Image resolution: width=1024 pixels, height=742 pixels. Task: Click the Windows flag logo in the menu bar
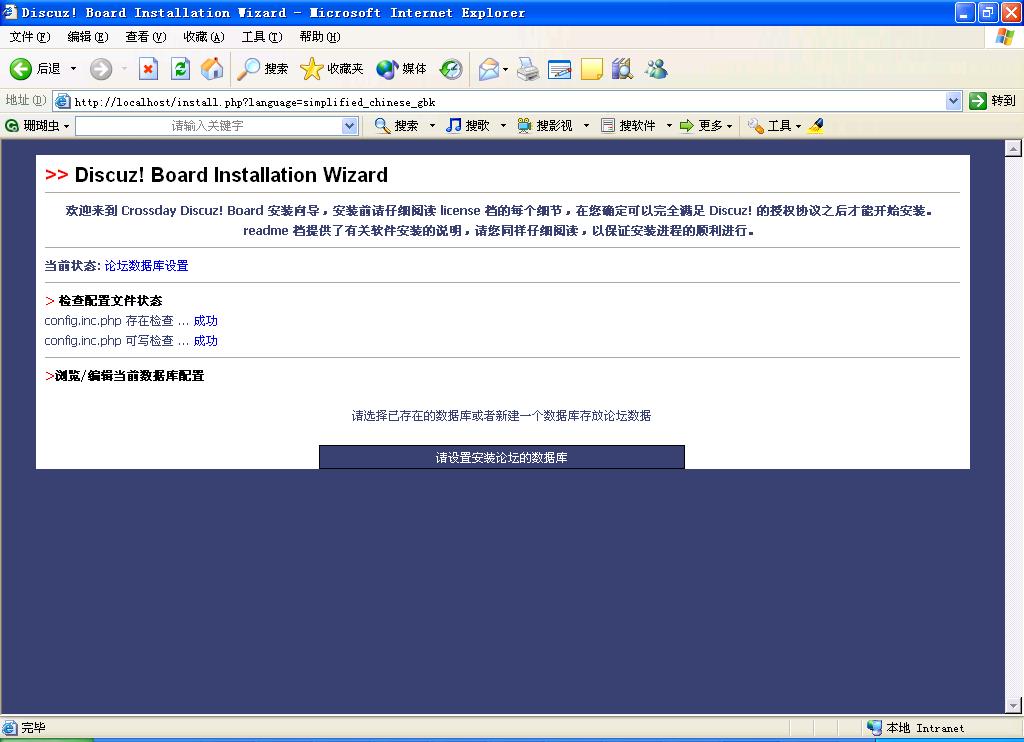pos(1004,37)
